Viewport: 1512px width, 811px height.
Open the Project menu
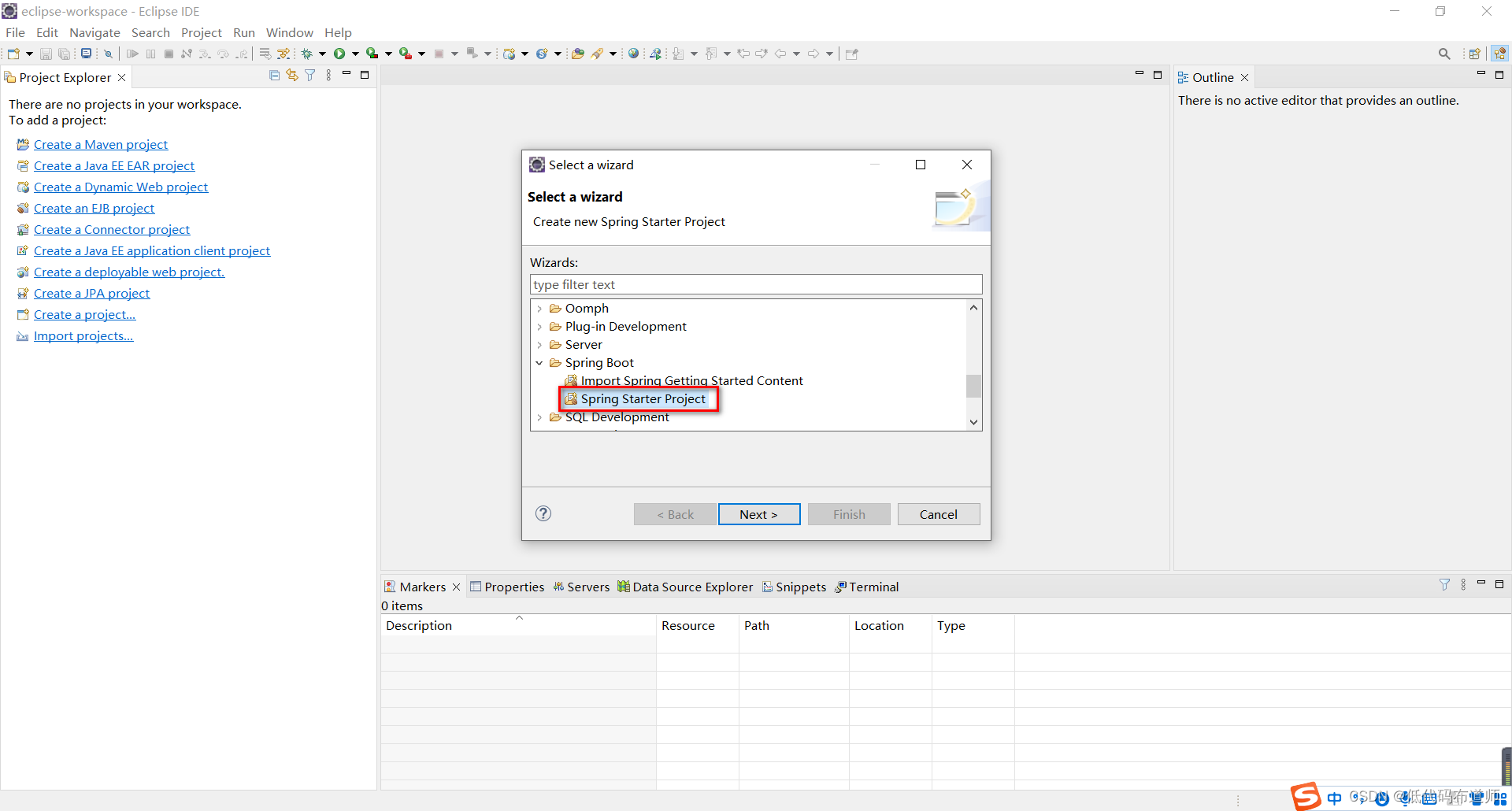coord(202,32)
